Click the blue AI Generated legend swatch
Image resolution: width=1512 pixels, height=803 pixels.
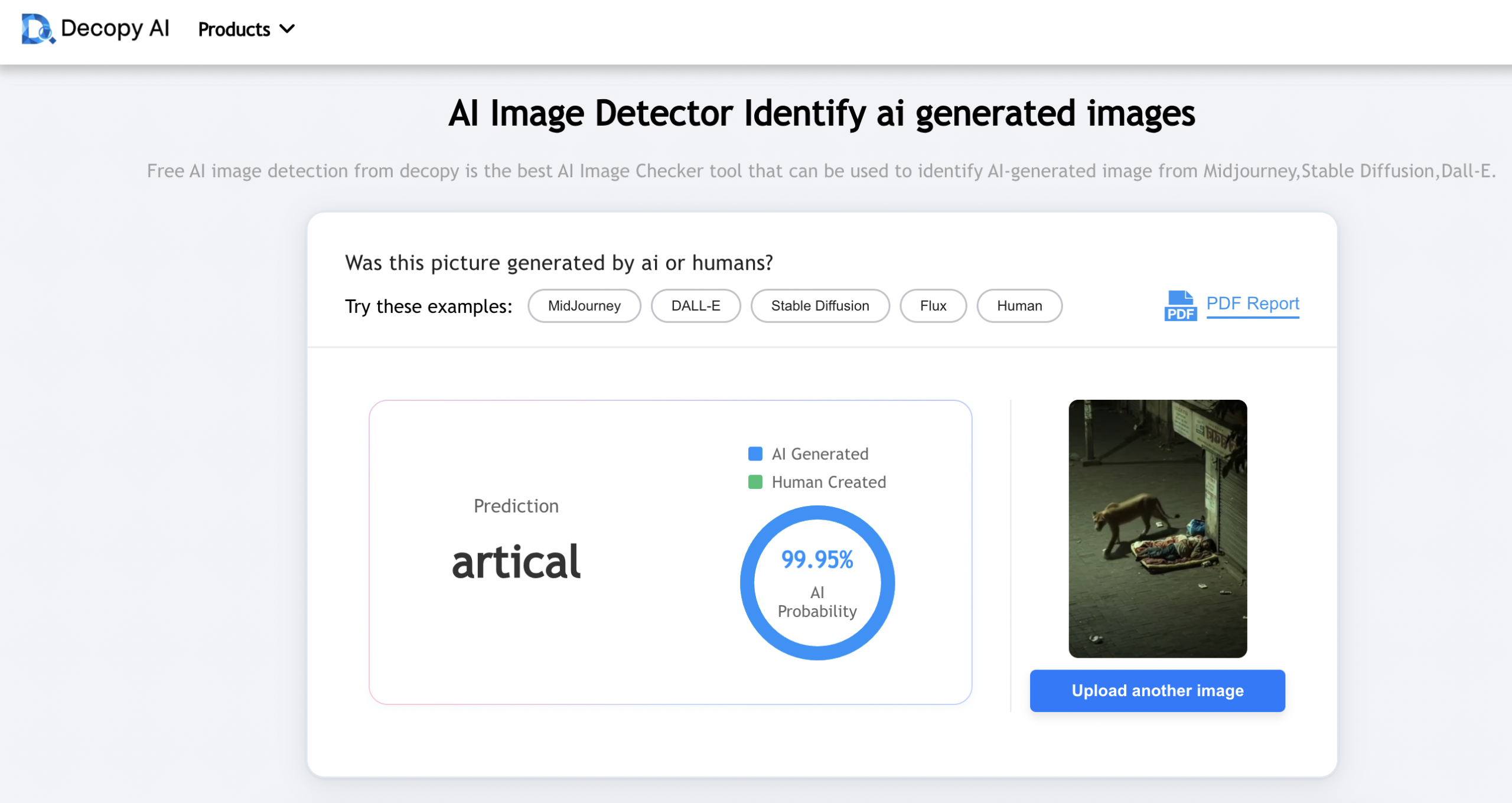(x=755, y=454)
